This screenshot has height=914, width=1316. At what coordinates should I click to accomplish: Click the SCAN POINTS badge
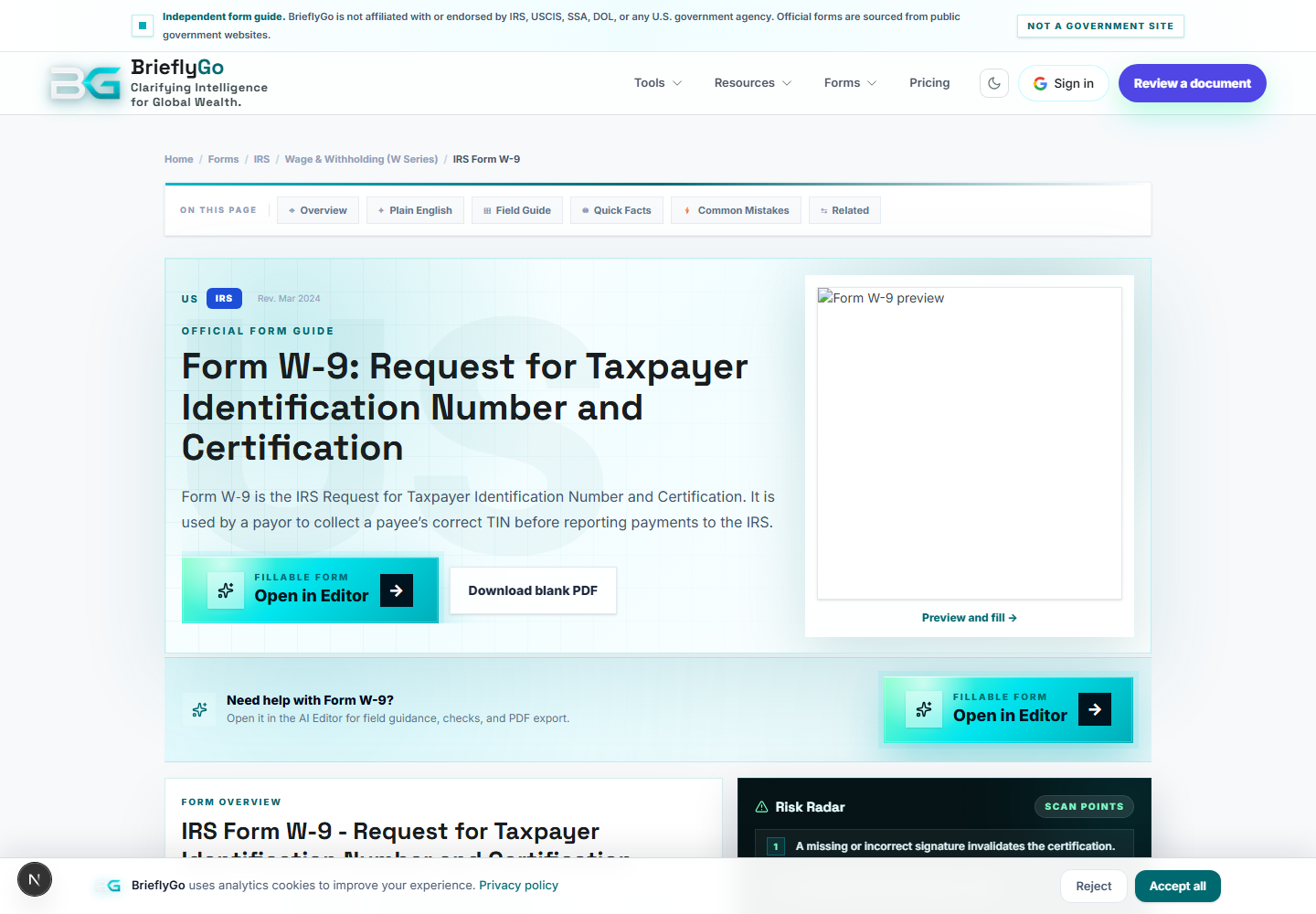pos(1084,807)
